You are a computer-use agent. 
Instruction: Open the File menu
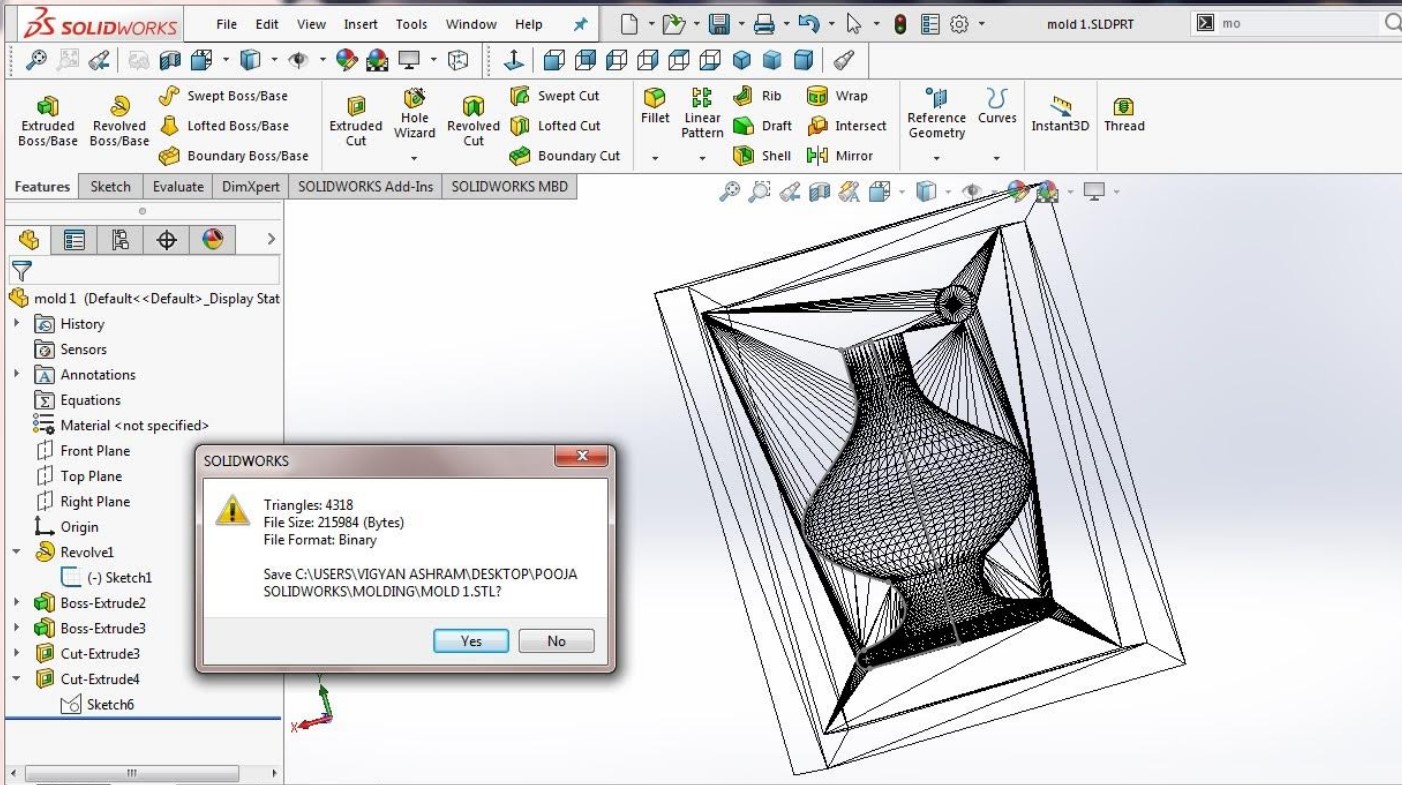(227, 24)
